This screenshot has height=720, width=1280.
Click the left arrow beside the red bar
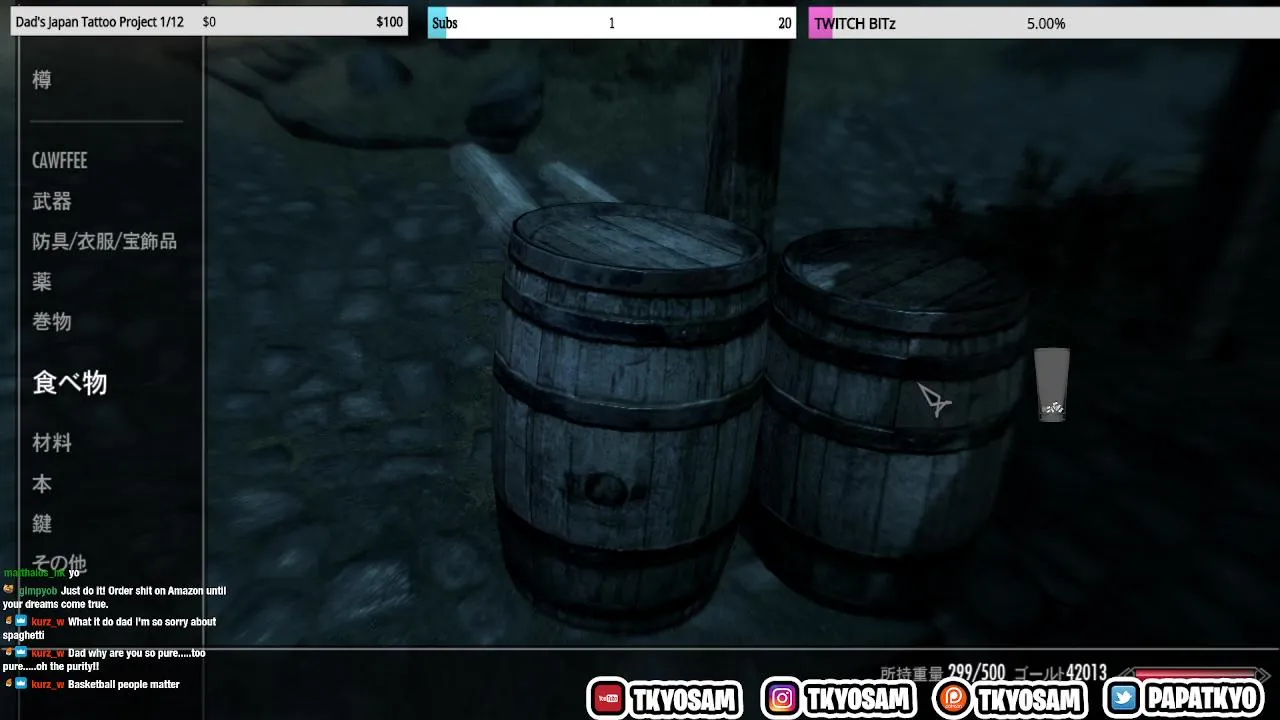(1127, 675)
